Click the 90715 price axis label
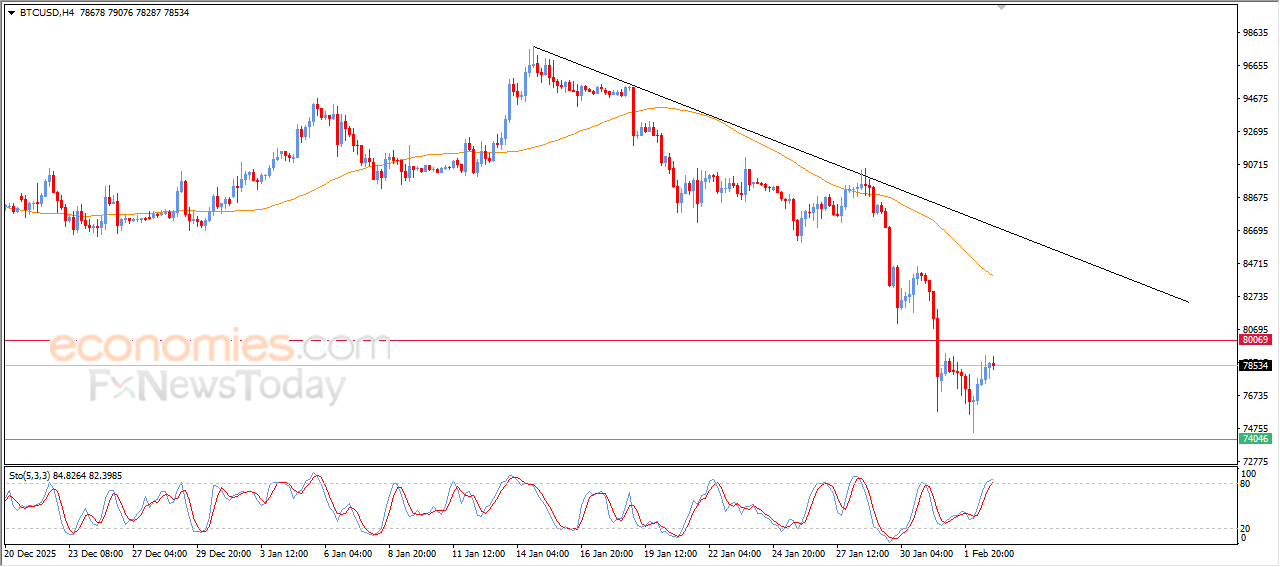The width and height of the screenshot is (1280, 567). click(x=1255, y=165)
